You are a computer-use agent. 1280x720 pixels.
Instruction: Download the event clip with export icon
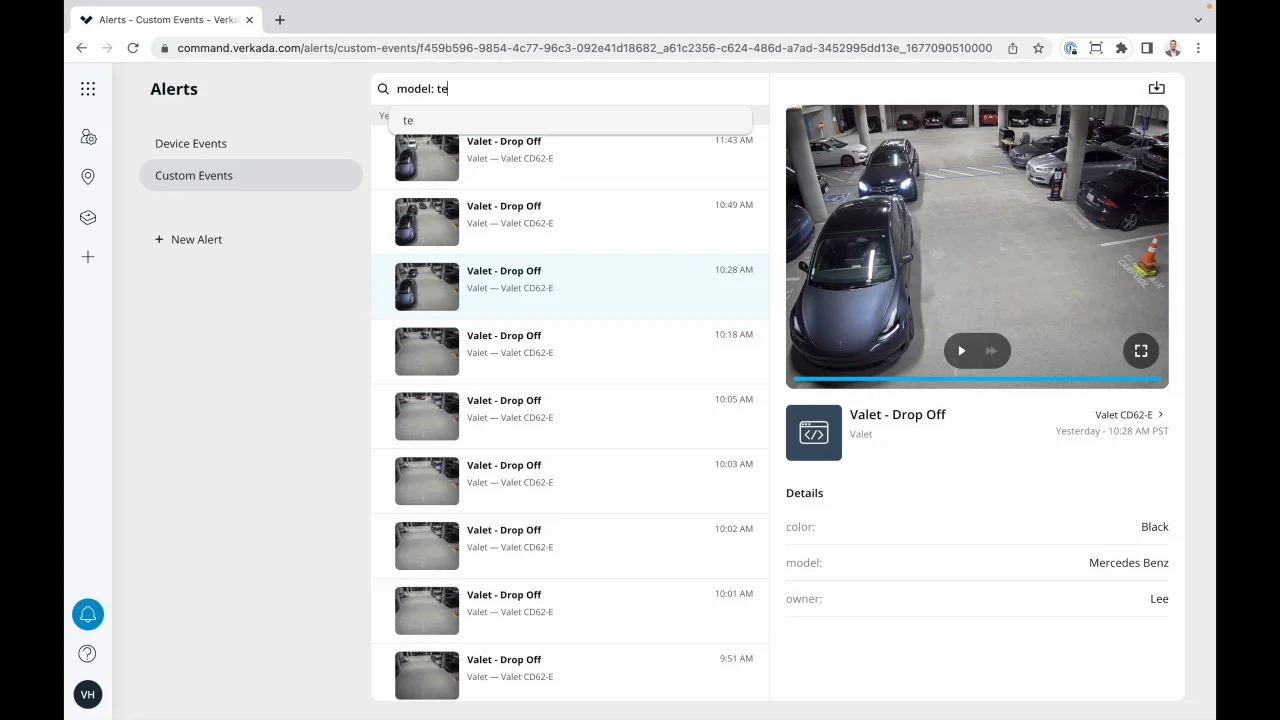click(1156, 88)
